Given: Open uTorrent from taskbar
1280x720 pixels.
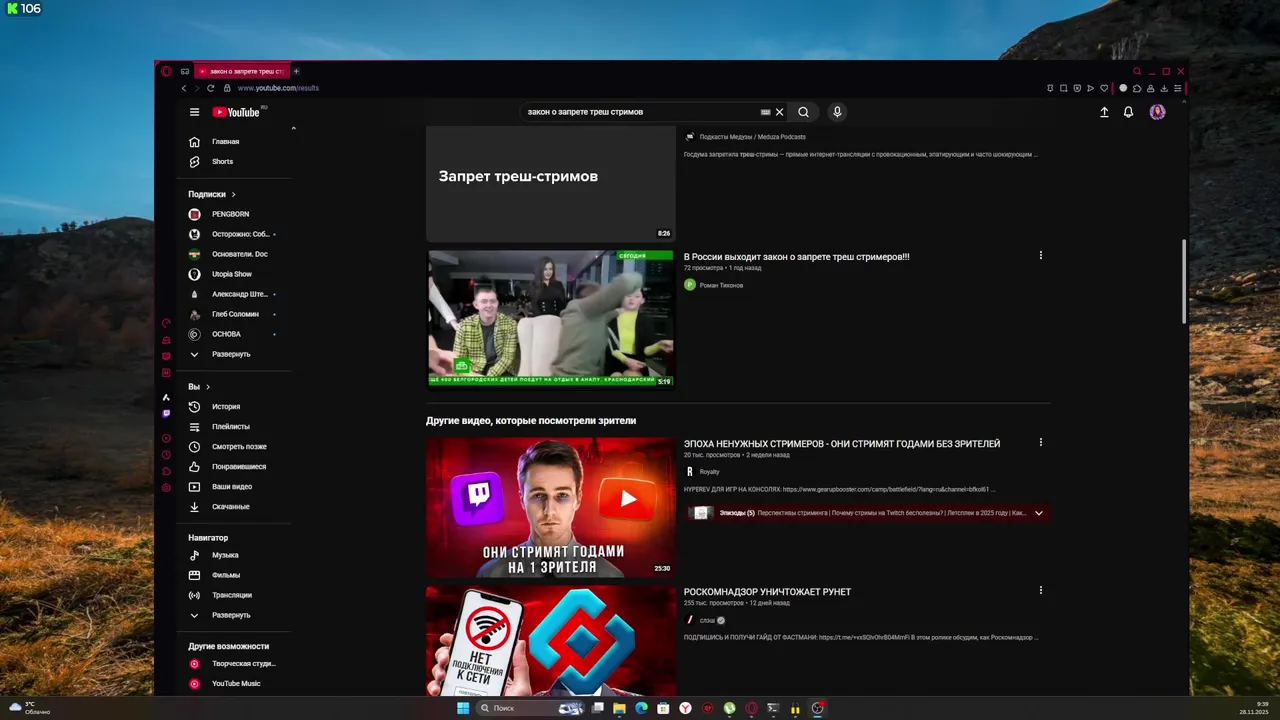Looking at the screenshot, I should coord(729,708).
